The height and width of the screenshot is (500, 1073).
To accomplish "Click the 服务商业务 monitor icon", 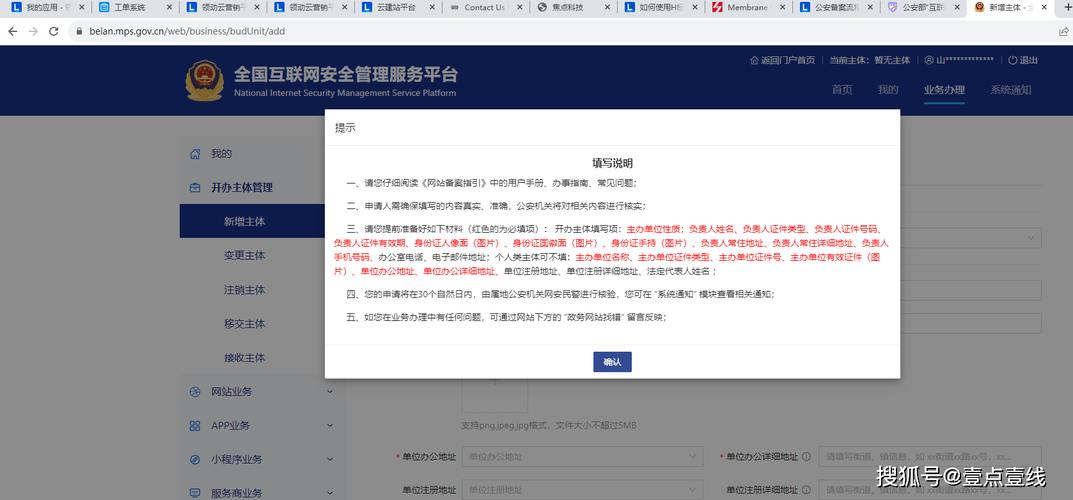I will [x=195, y=492].
